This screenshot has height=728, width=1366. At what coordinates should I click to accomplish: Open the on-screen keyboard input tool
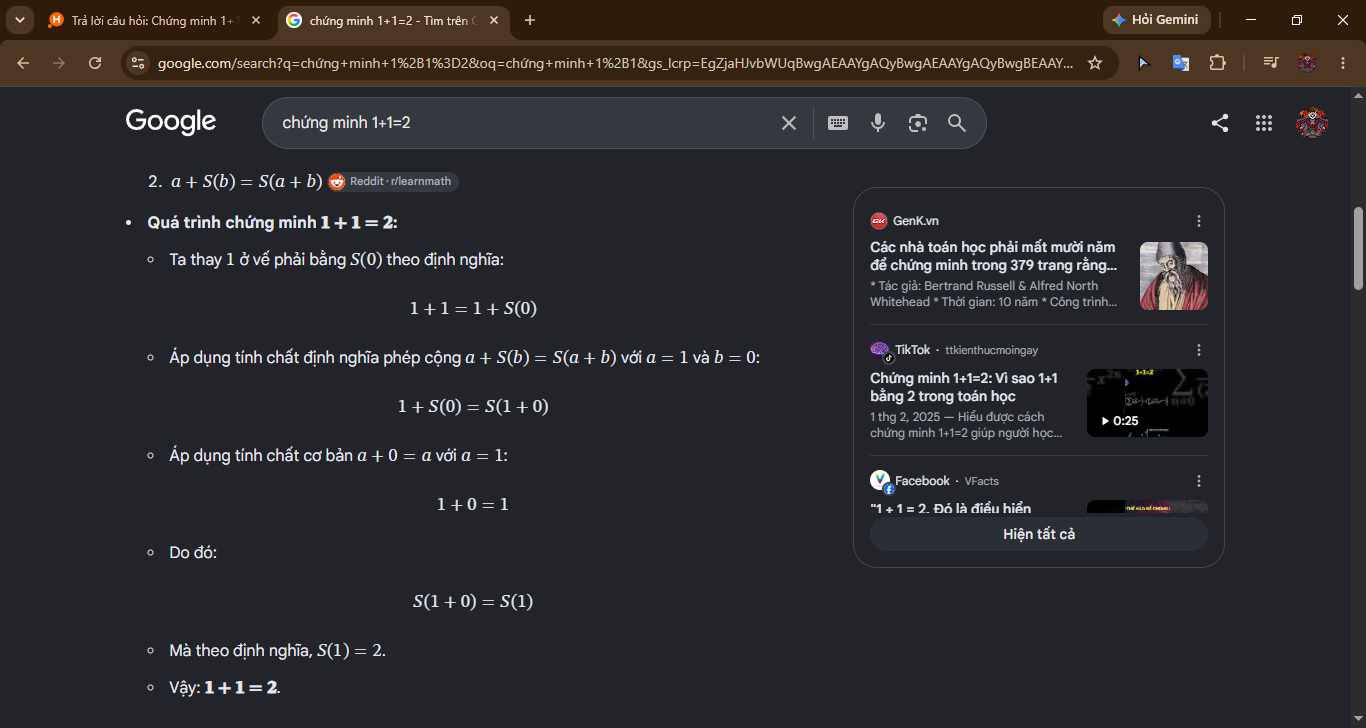click(x=838, y=123)
